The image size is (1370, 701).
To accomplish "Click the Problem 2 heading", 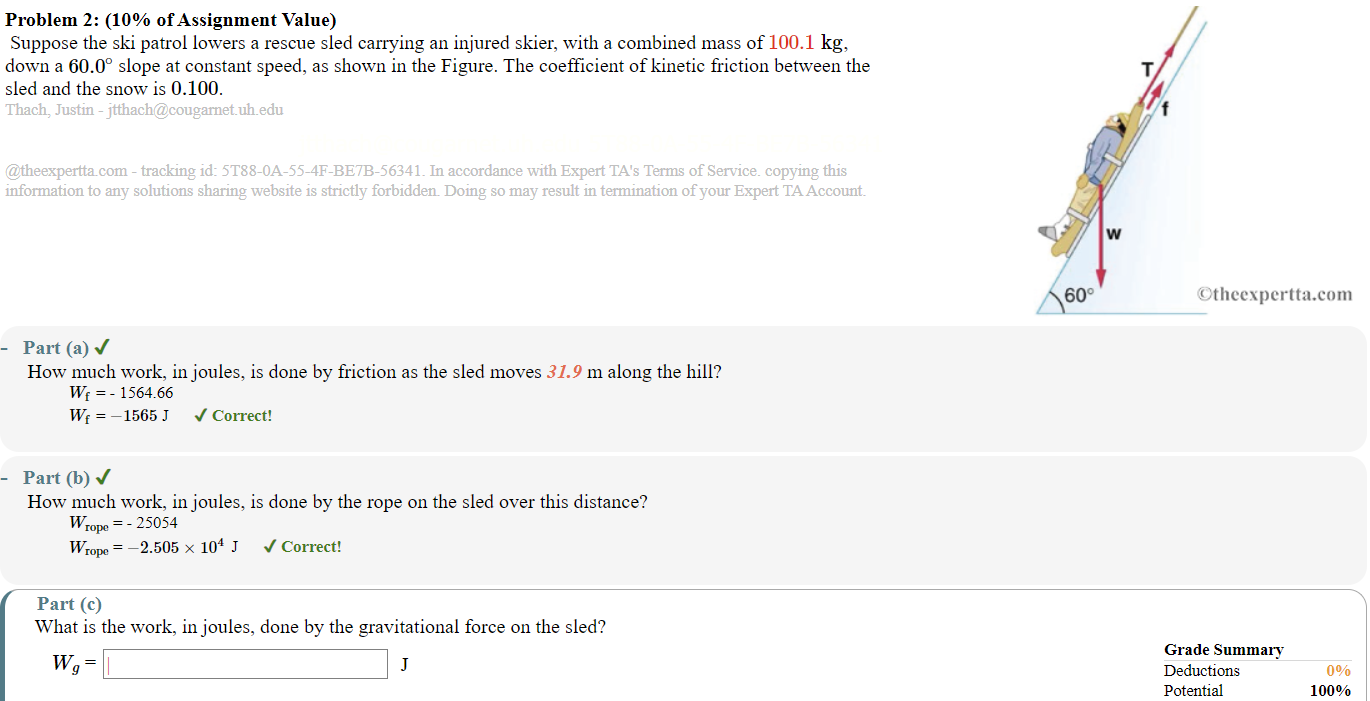I will click(x=171, y=20).
